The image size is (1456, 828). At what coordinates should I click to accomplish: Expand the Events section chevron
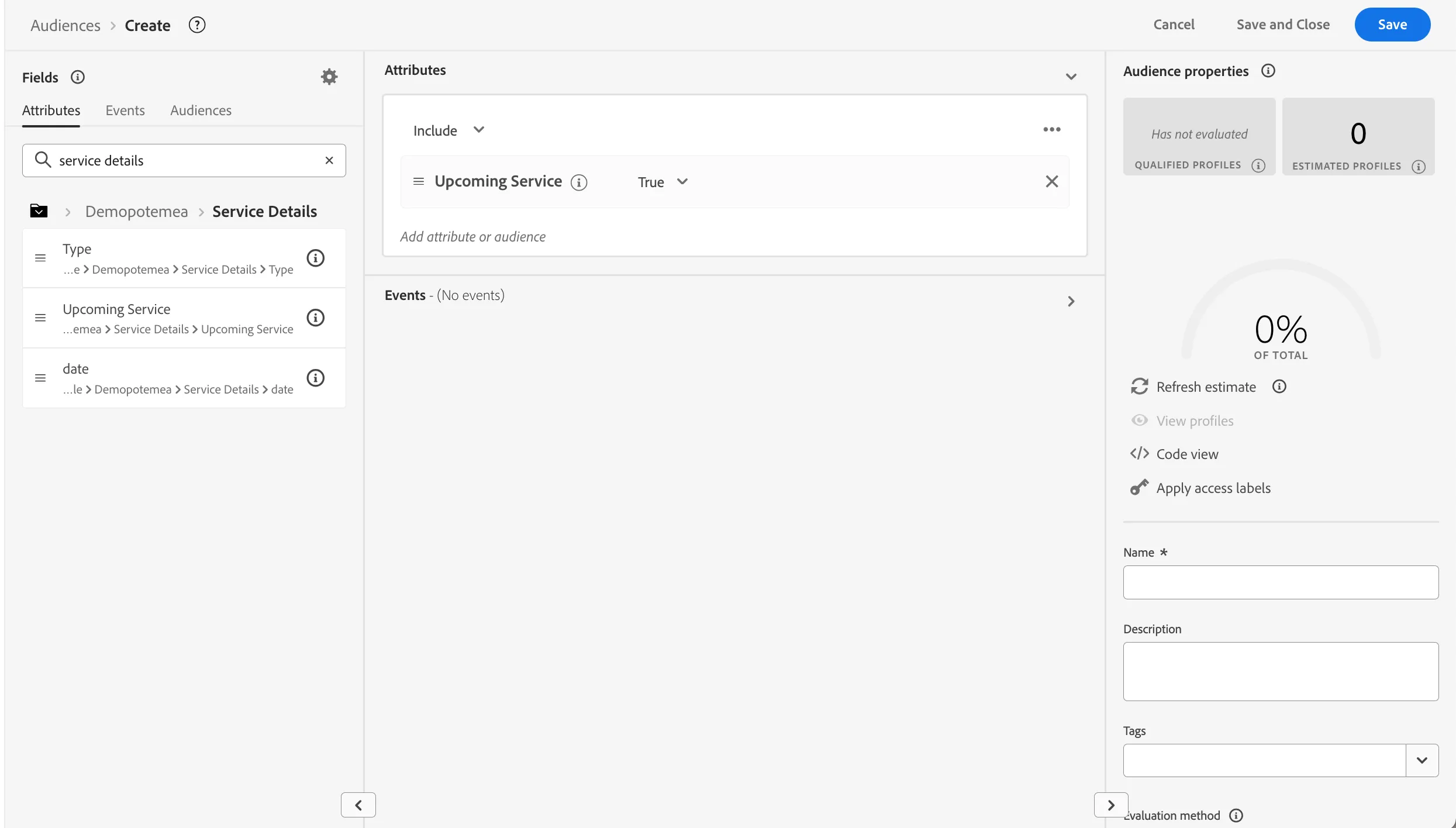pos(1071,301)
